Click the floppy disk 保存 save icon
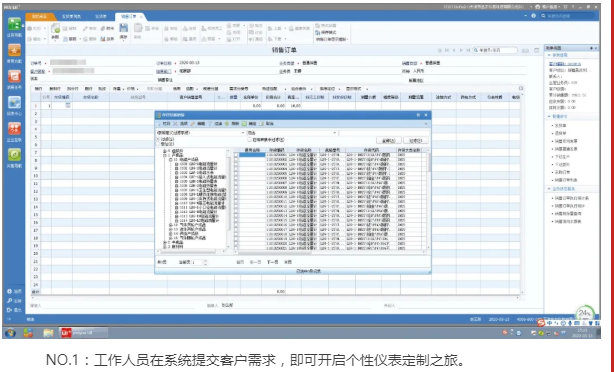Image resolution: width=614 pixels, height=372 pixels. (x=123, y=28)
